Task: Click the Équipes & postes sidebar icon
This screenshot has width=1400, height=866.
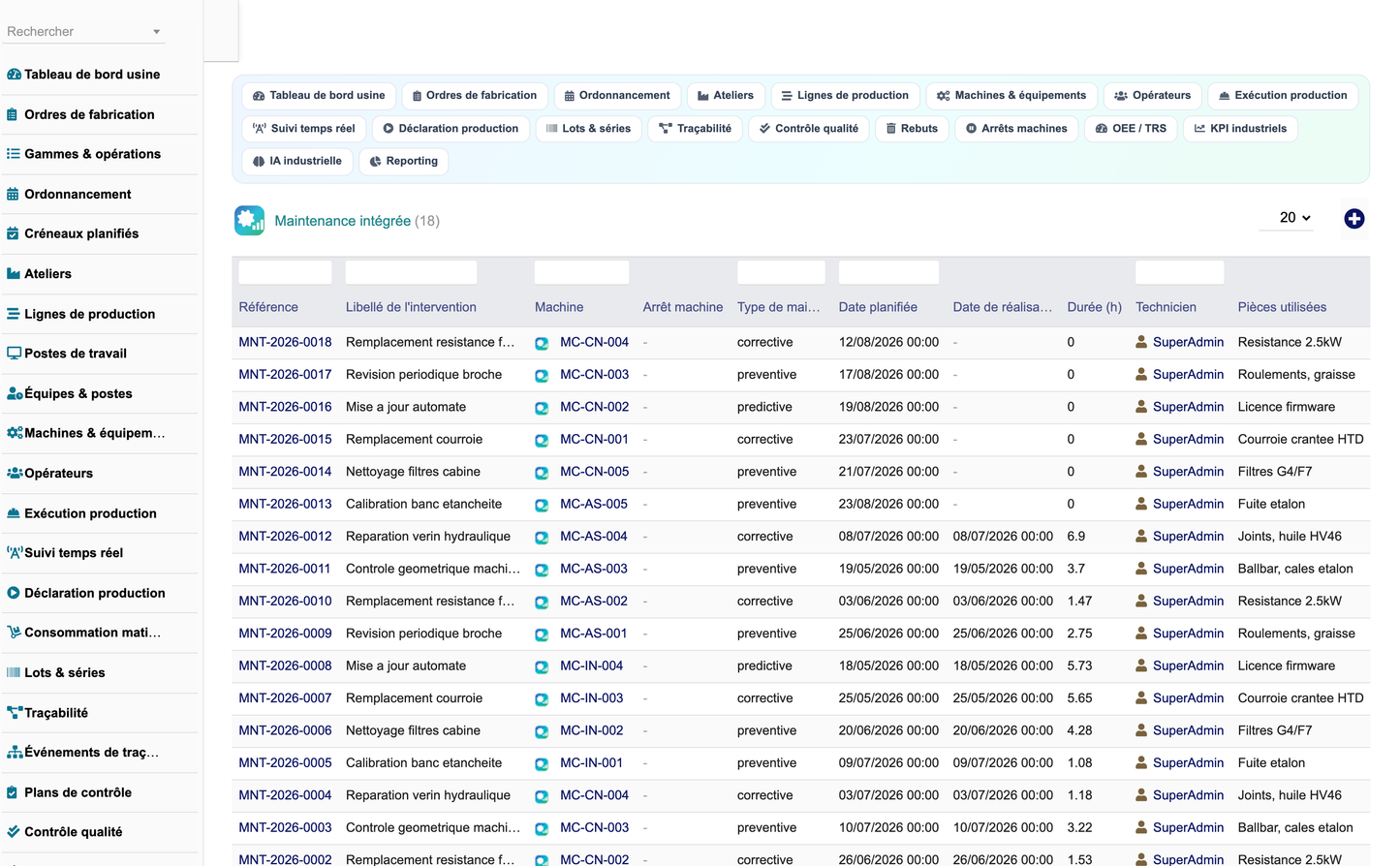Action: (x=15, y=393)
